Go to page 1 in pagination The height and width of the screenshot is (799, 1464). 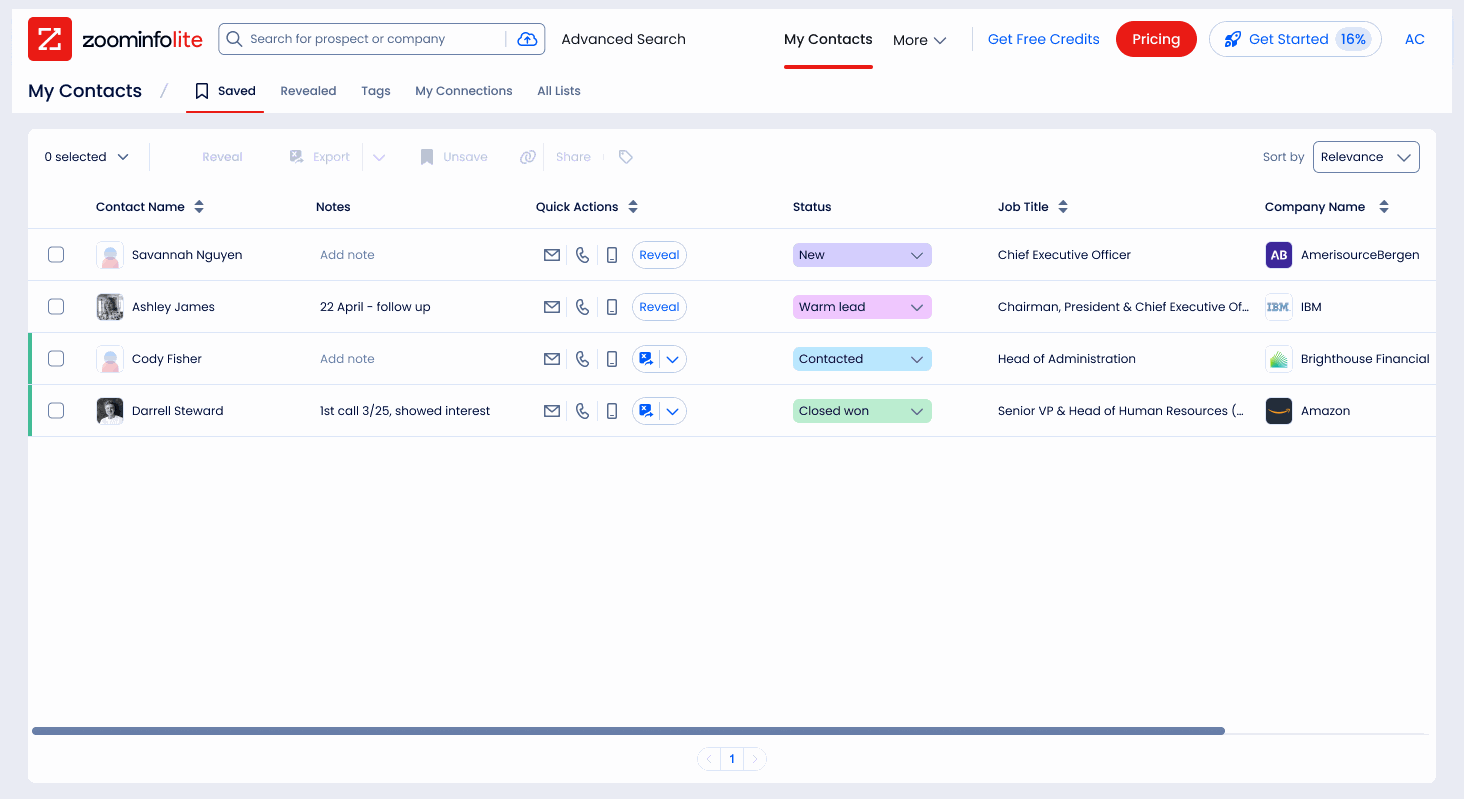coord(732,759)
